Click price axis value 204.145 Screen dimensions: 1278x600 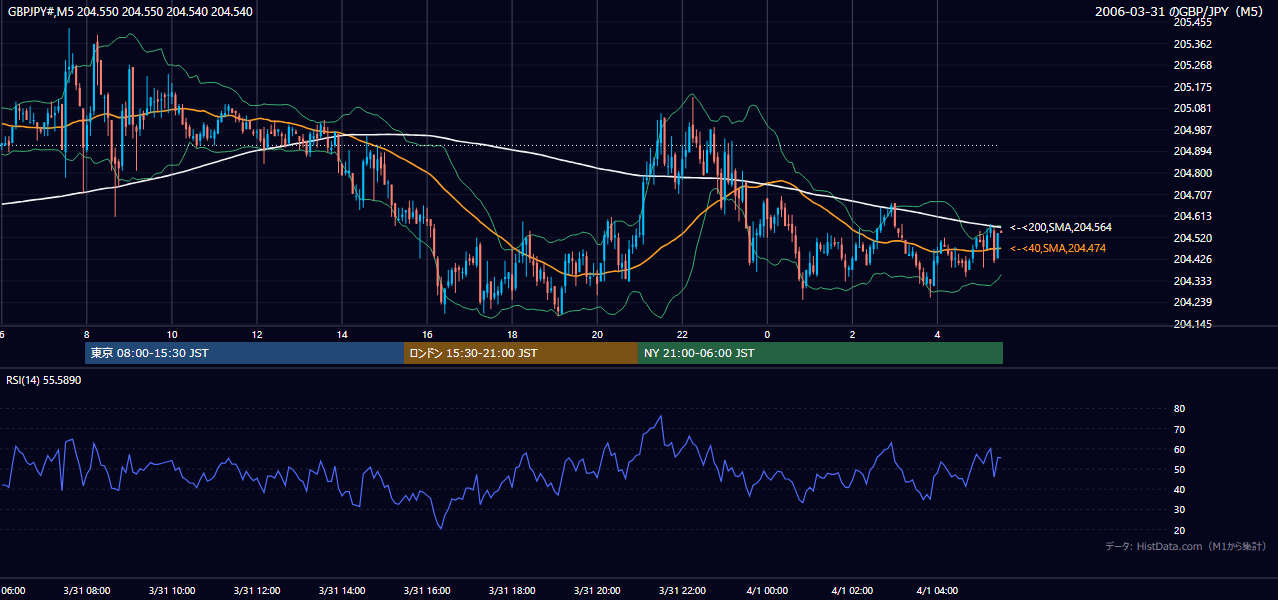click(1192, 324)
